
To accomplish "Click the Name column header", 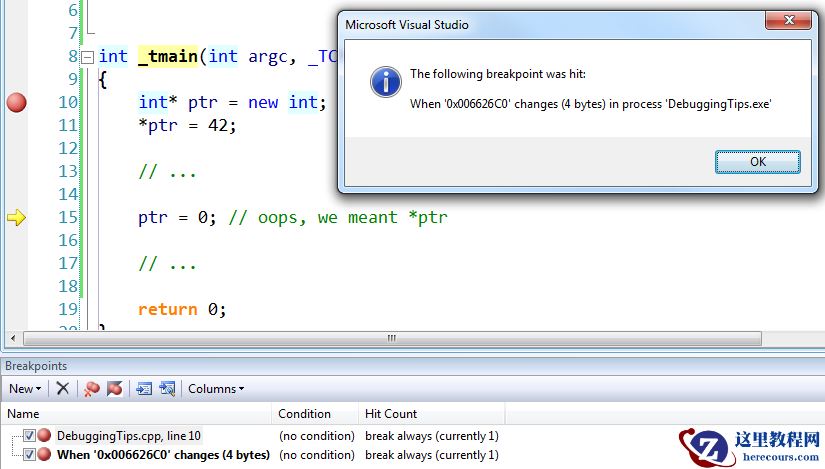I will click(x=136, y=414).
